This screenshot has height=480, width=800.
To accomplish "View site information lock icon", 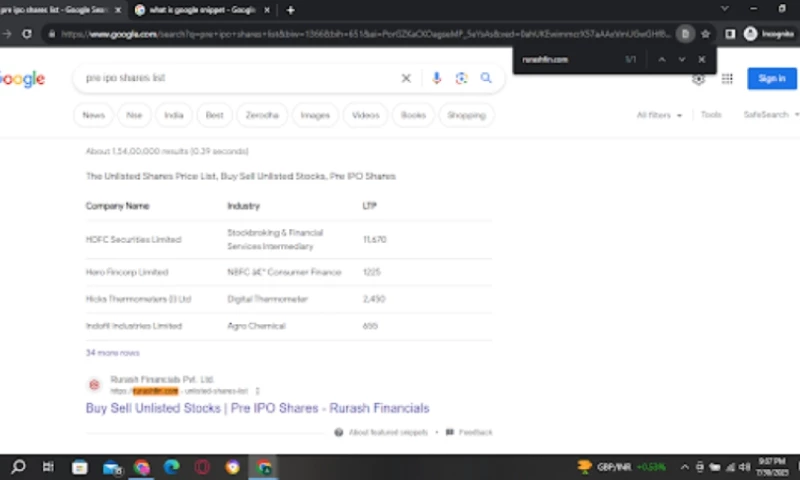I will [52, 34].
